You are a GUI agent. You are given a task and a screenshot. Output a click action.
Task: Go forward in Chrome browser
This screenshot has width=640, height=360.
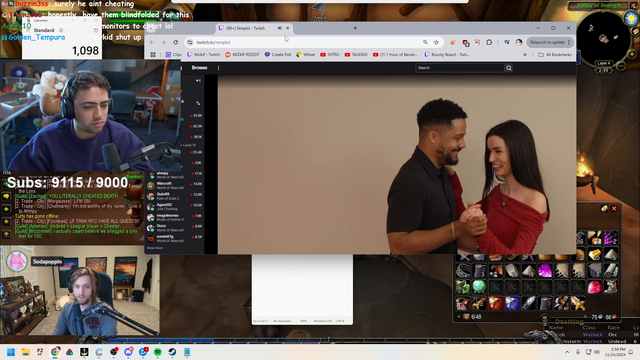(x=164, y=42)
